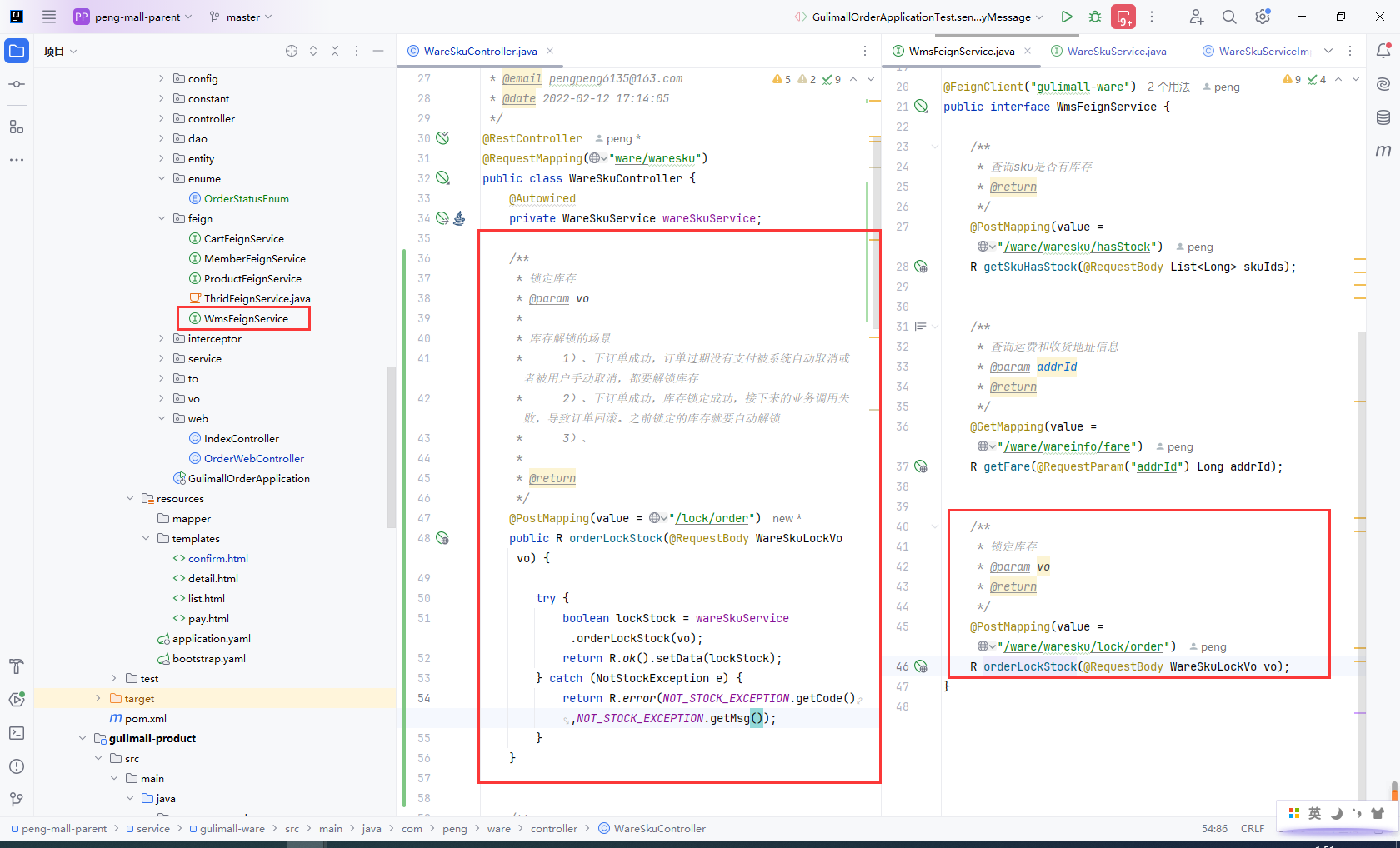The image size is (1400, 848).
Task: Run the current configuration
Action: (x=1067, y=17)
